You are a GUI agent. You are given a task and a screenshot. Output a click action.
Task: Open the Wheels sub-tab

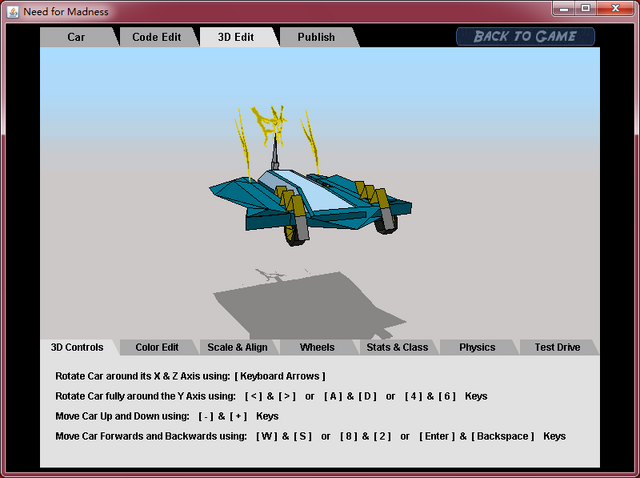[x=317, y=347]
